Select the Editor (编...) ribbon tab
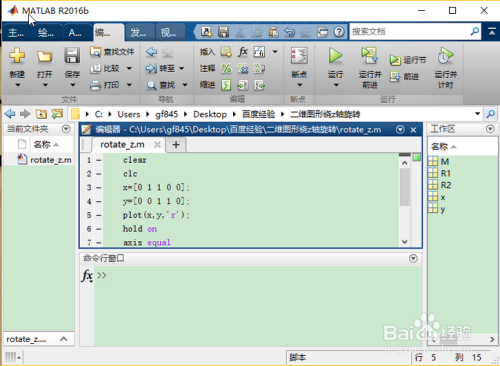The width and height of the screenshot is (500, 366). click(x=108, y=33)
